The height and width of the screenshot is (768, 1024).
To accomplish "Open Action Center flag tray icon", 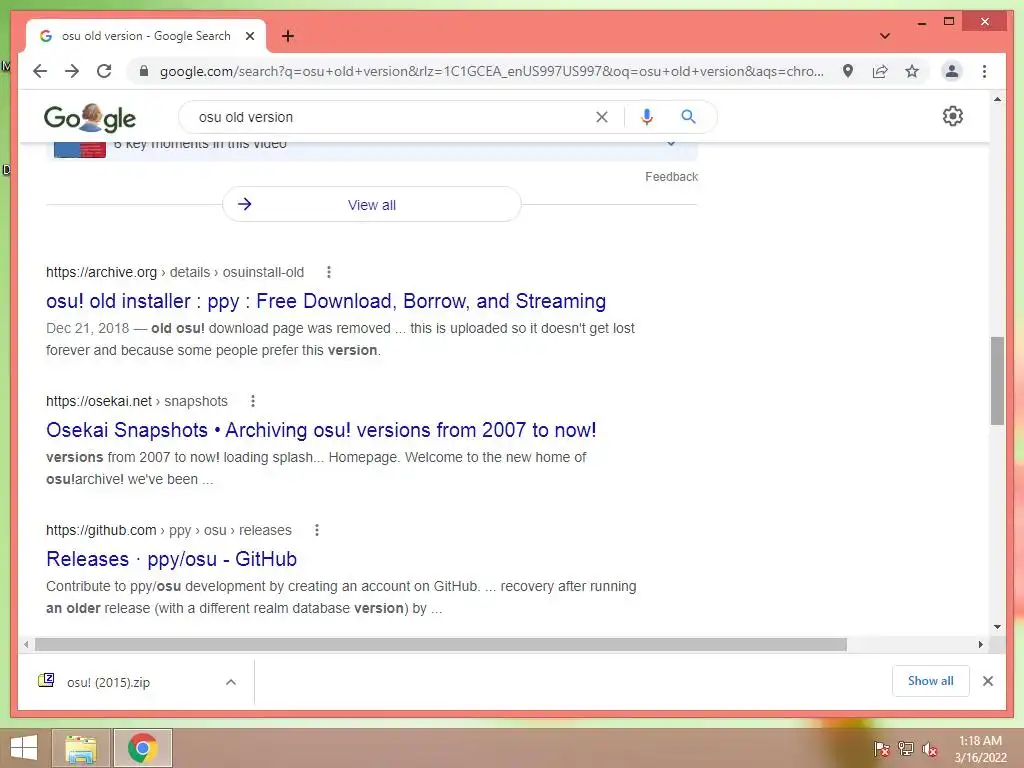I will [x=882, y=749].
